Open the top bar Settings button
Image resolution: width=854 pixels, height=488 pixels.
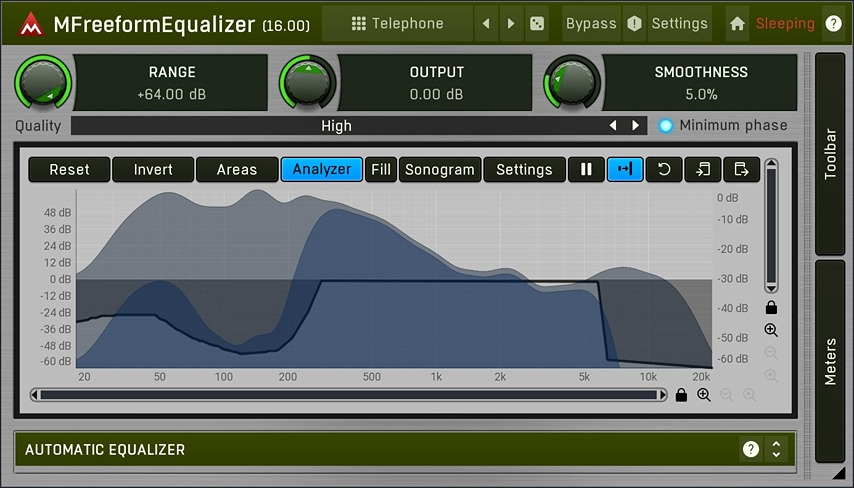[x=680, y=23]
